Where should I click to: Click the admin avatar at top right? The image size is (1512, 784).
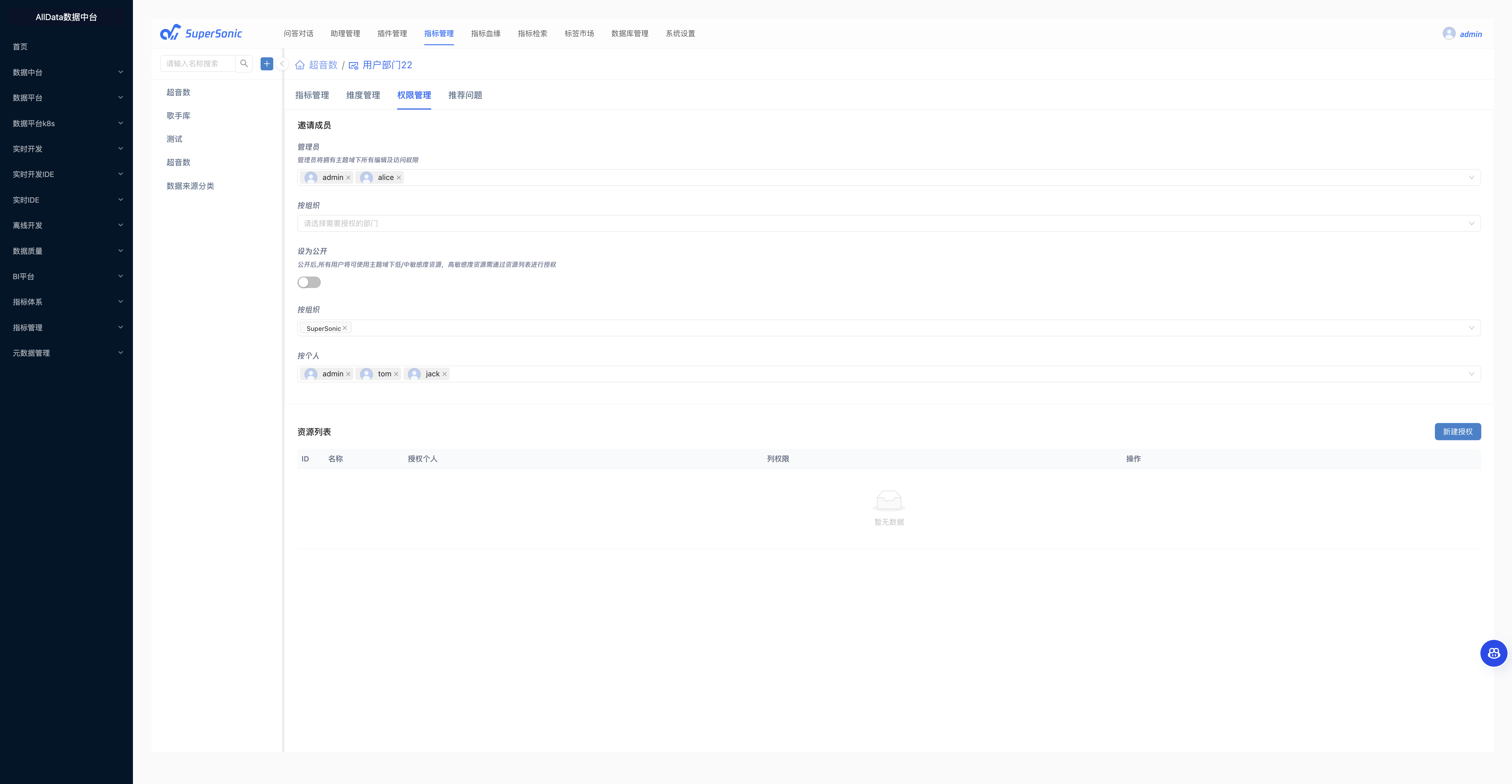[1448, 33]
